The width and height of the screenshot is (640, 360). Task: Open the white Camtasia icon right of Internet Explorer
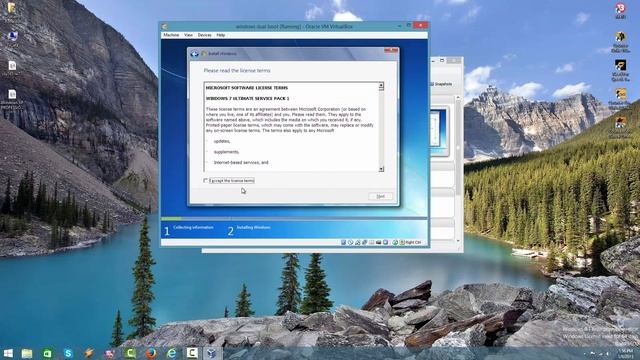(192, 353)
